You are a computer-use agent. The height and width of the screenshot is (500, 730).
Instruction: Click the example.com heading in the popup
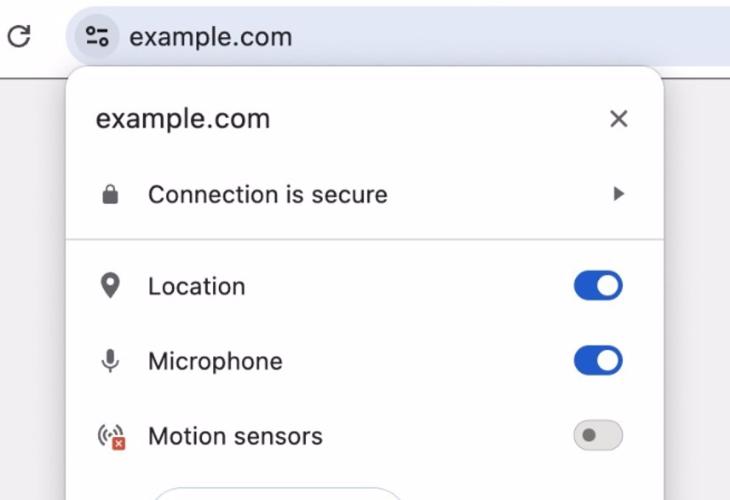(183, 119)
